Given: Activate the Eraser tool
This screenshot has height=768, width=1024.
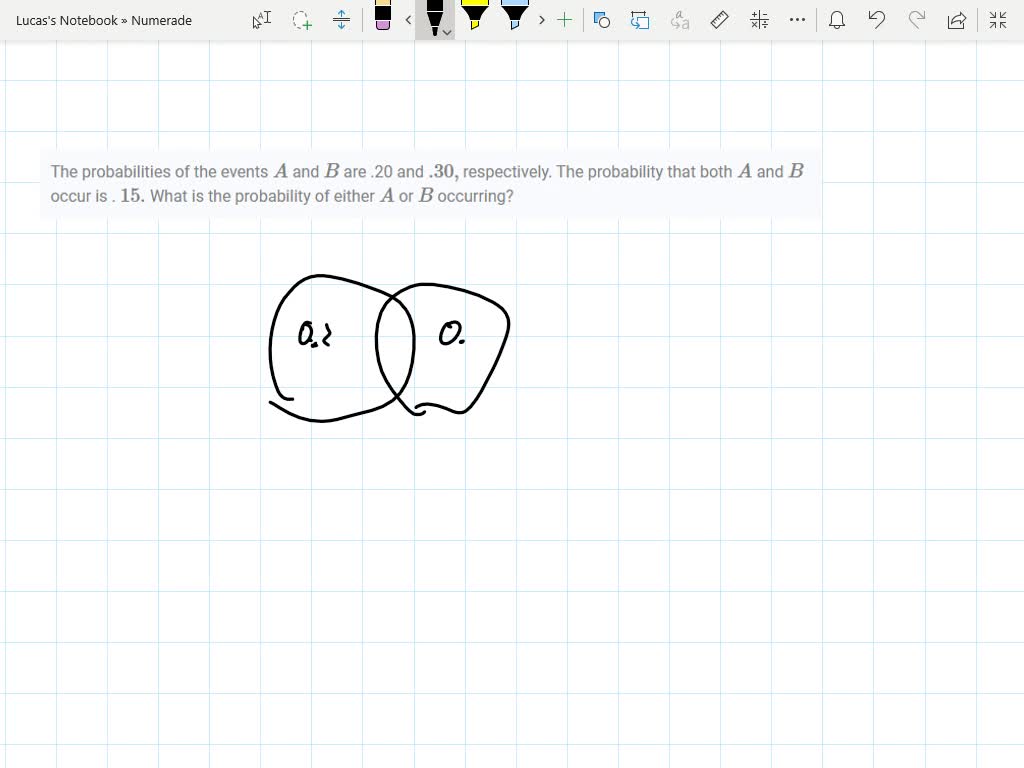Looking at the screenshot, I should 384,20.
